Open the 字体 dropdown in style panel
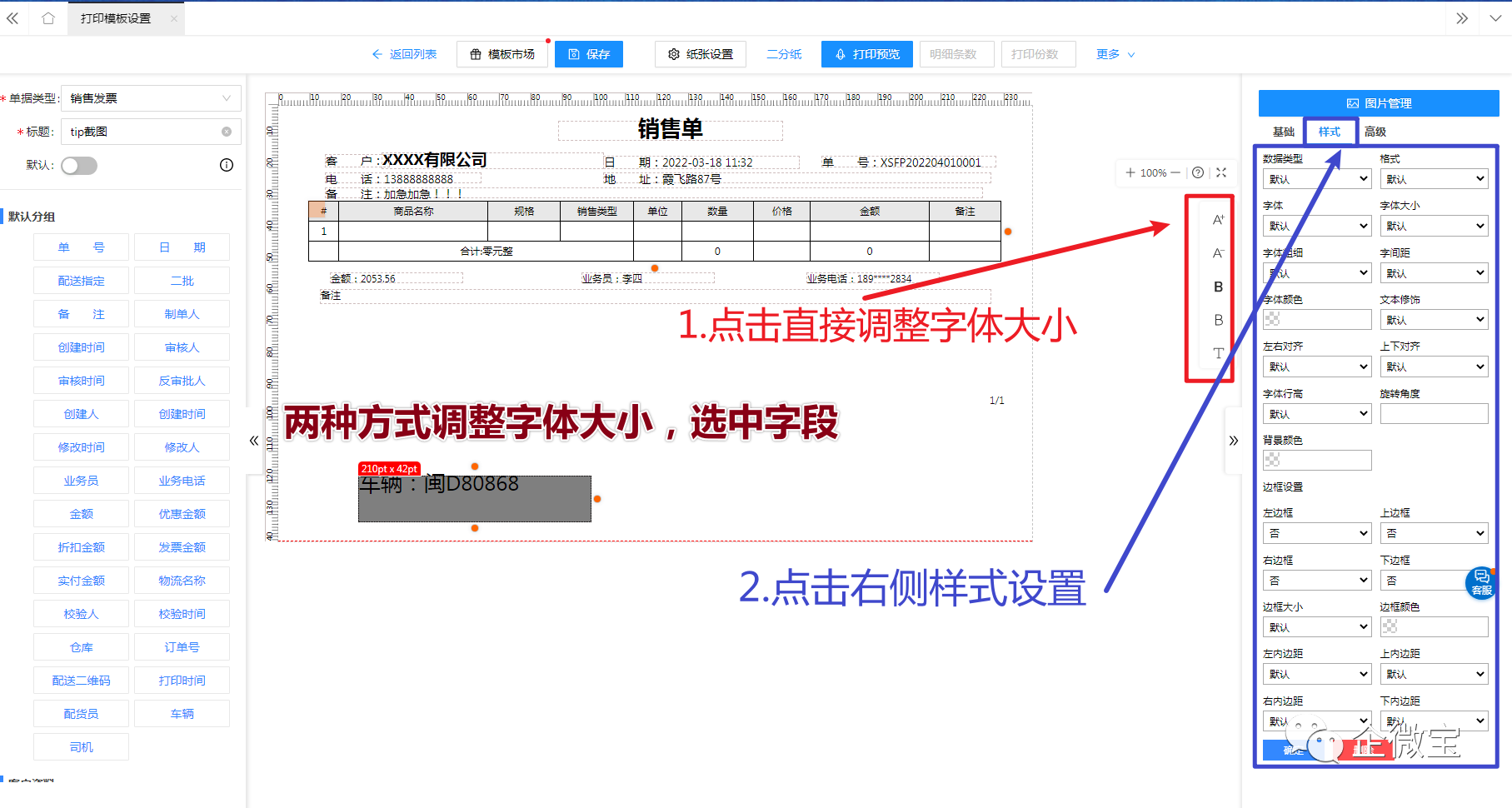The height and width of the screenshot is (808, 1512). (1316, 225)
